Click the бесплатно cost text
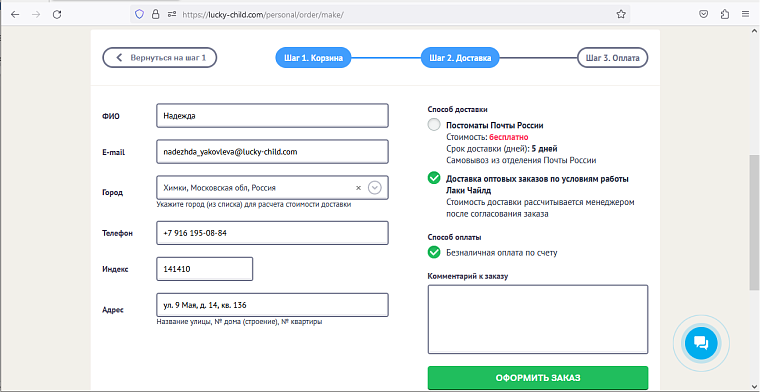Screen dimensions: 760x392 tap(508, 137)
